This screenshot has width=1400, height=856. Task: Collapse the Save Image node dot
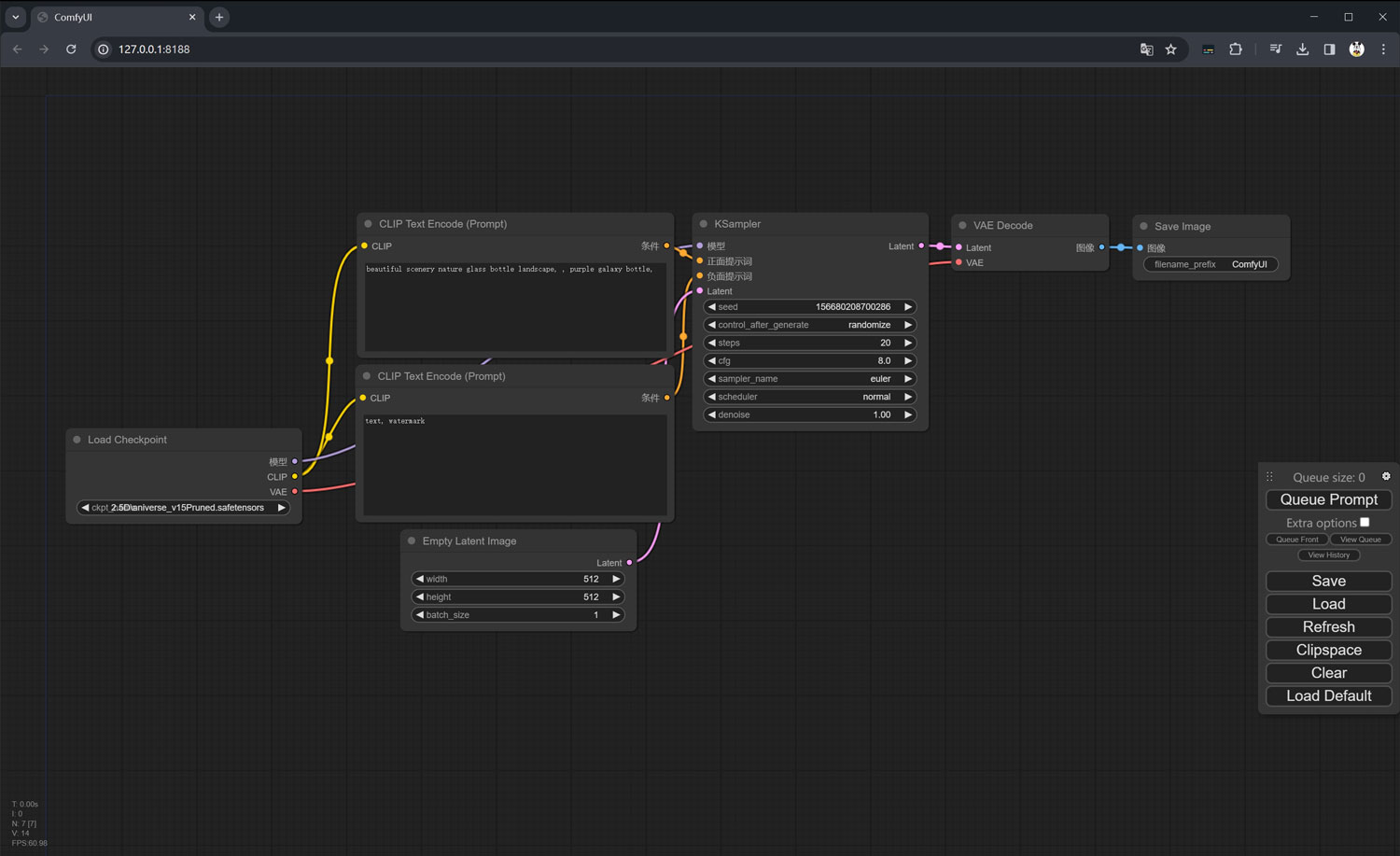pos(1143,226)
